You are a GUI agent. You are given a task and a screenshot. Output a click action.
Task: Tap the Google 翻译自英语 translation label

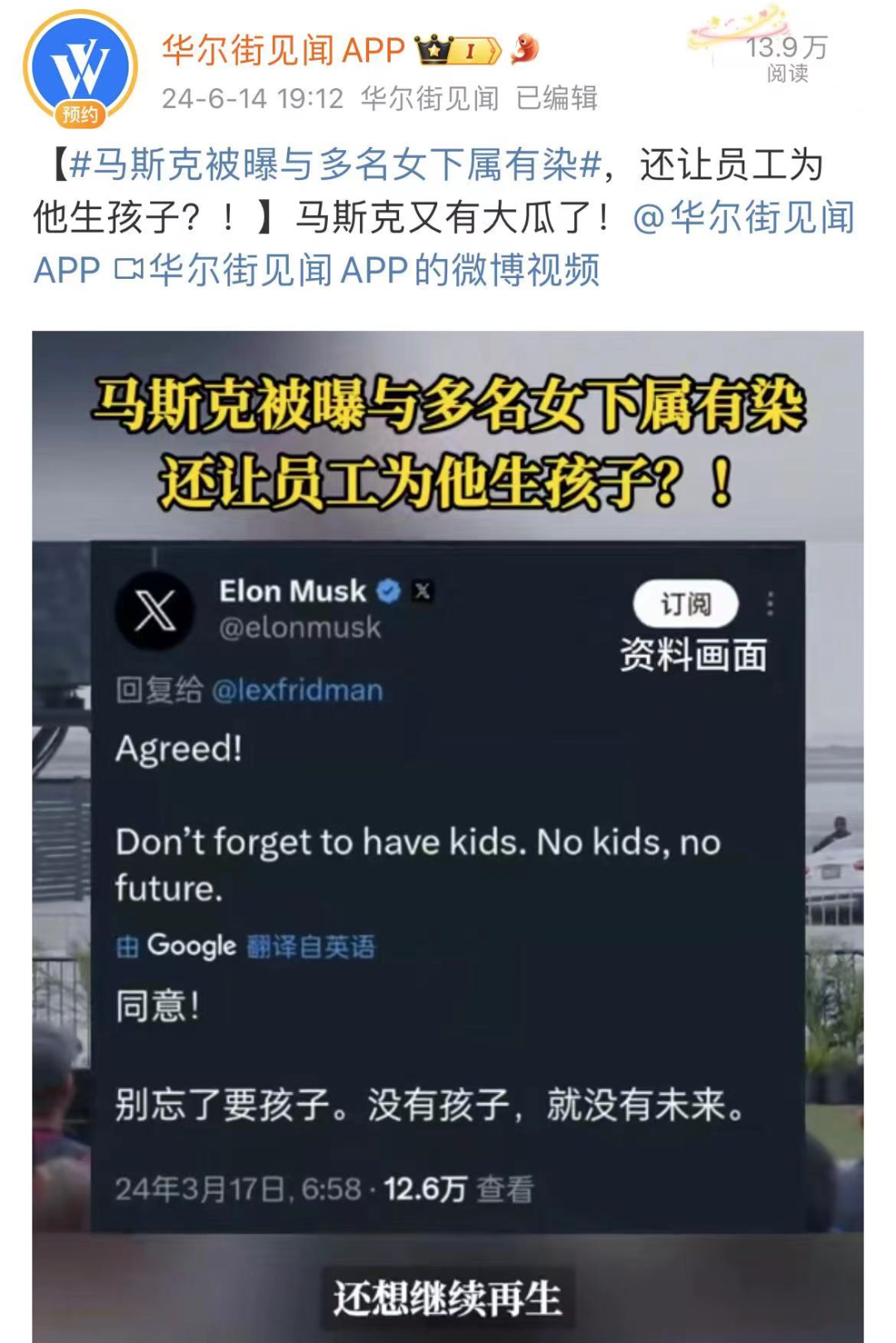point(246,945)
